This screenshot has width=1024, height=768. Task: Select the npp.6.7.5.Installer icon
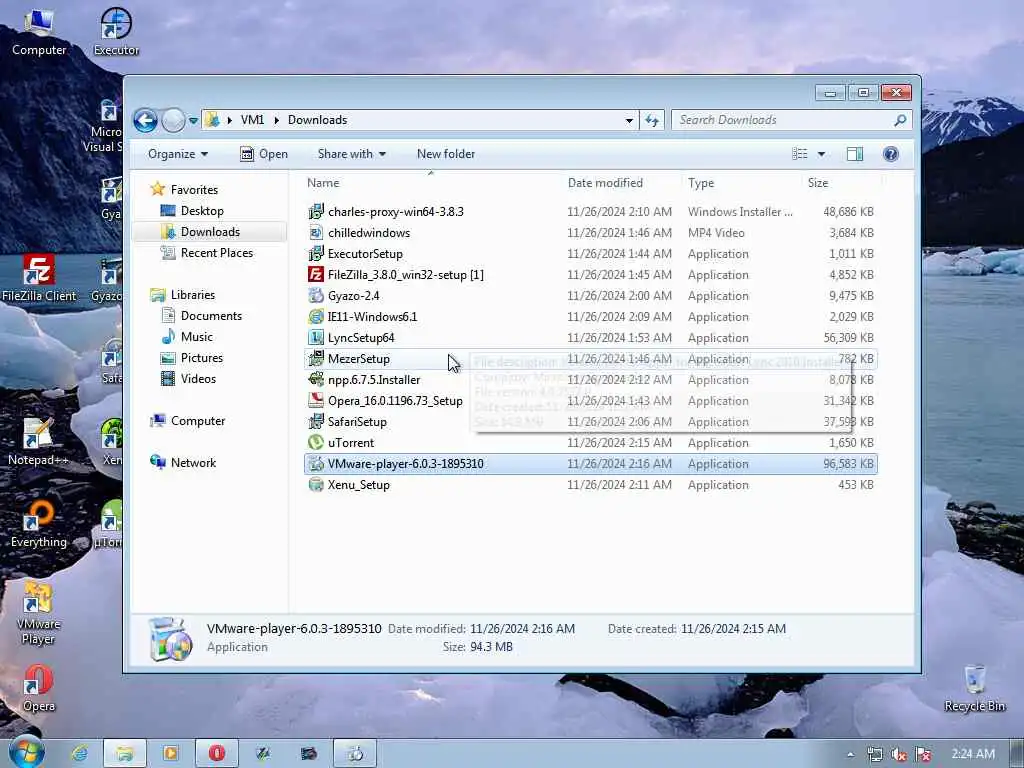(316, 379)
